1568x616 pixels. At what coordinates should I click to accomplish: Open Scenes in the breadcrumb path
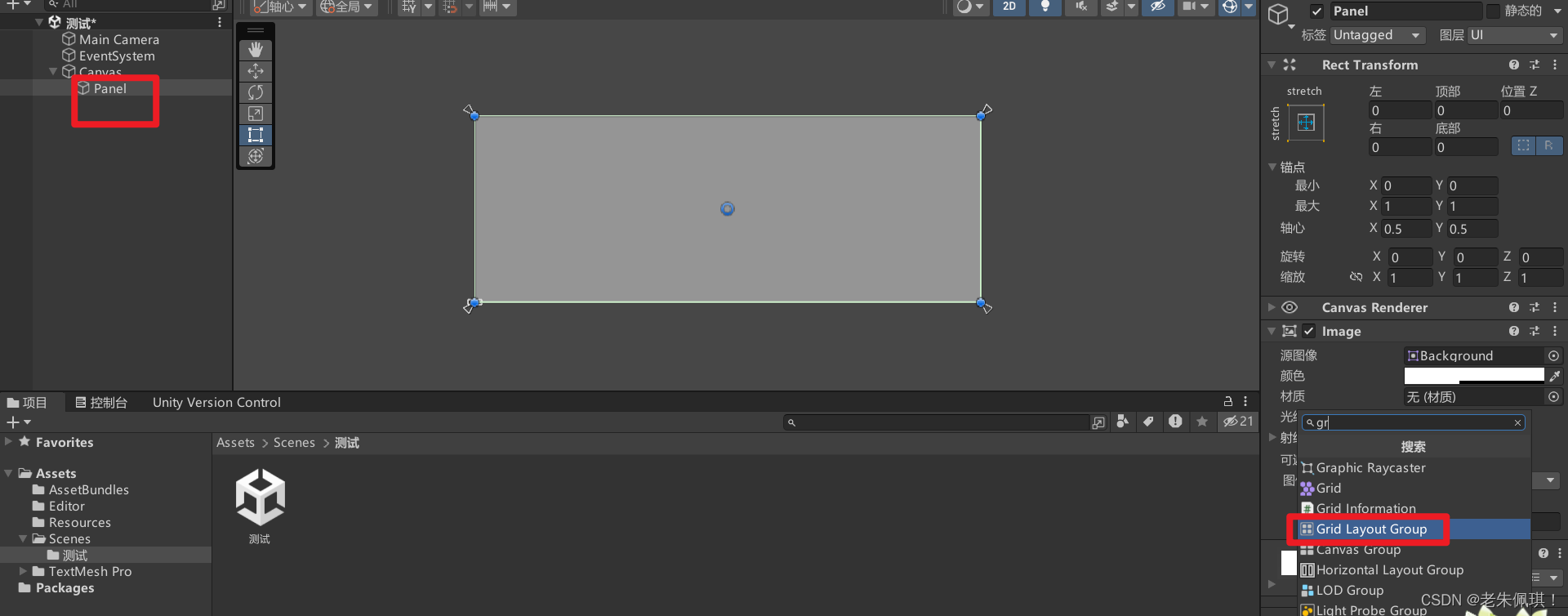[294, 442]
